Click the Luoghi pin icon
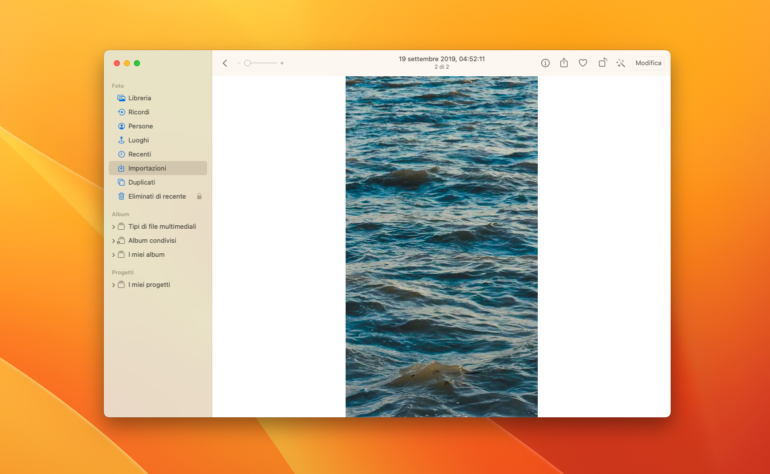This screenshot has width=770, height=474. click(x=121, y=140)
